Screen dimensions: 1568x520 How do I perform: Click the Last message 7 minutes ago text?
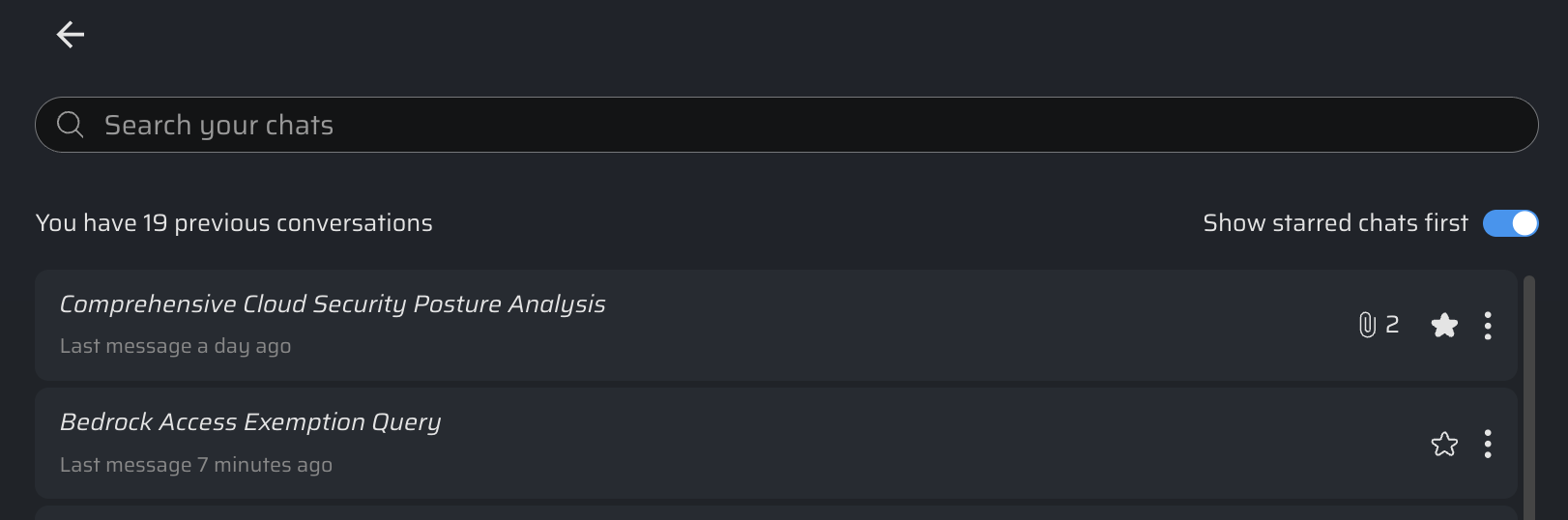[x=196, y=465]
